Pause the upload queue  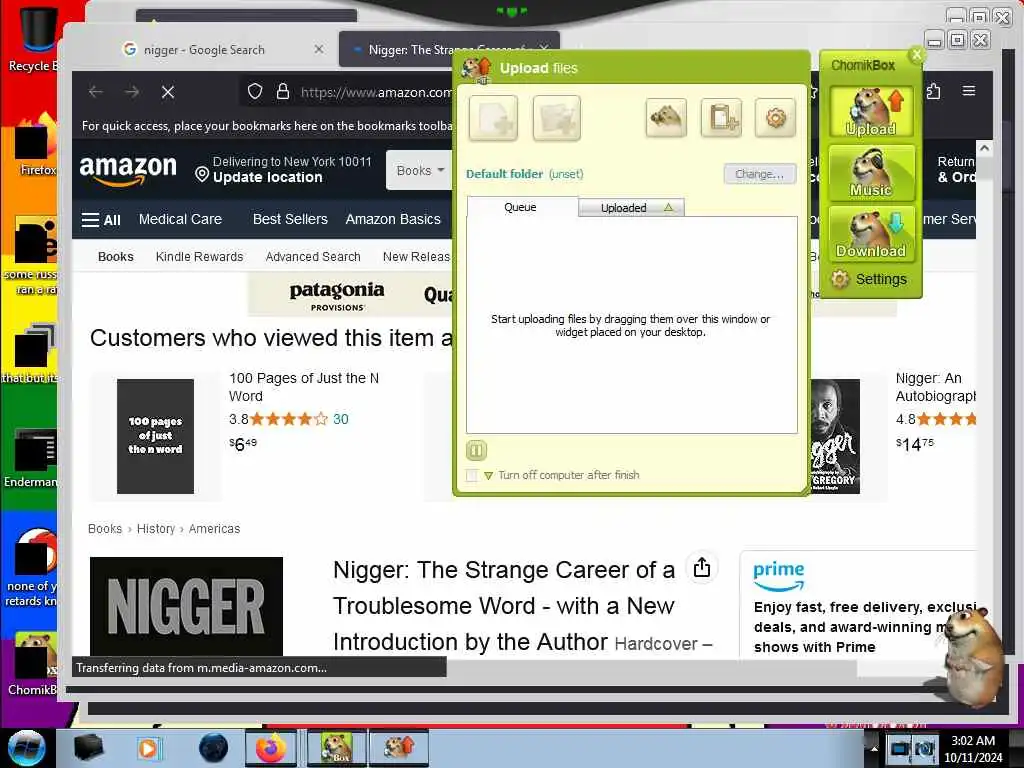click(476, 450)
